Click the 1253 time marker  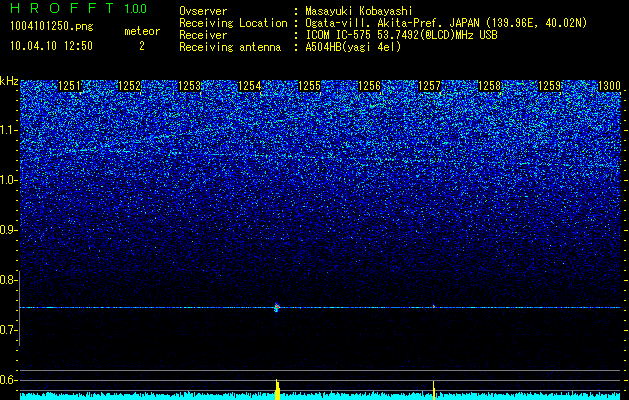(189, 86)
